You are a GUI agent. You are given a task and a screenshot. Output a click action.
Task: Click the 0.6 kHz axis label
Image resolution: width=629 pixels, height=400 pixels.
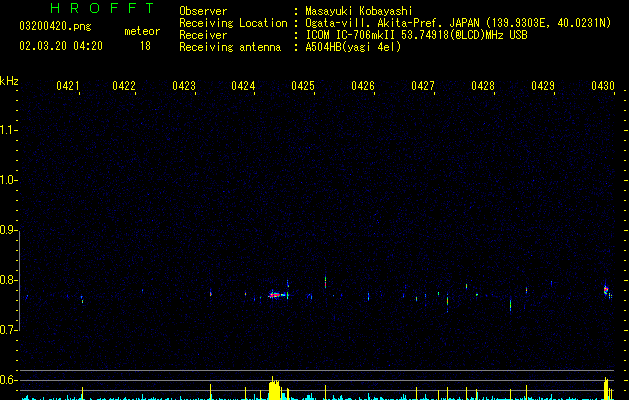[8, 380]
